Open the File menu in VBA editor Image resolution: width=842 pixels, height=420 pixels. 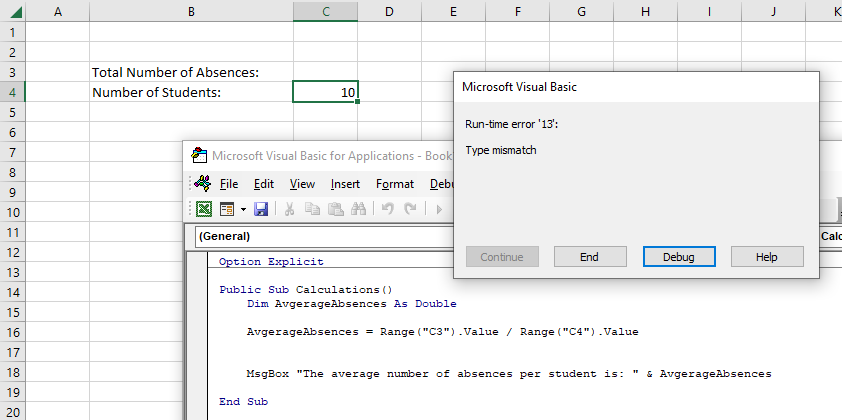(x=229, y=184)
